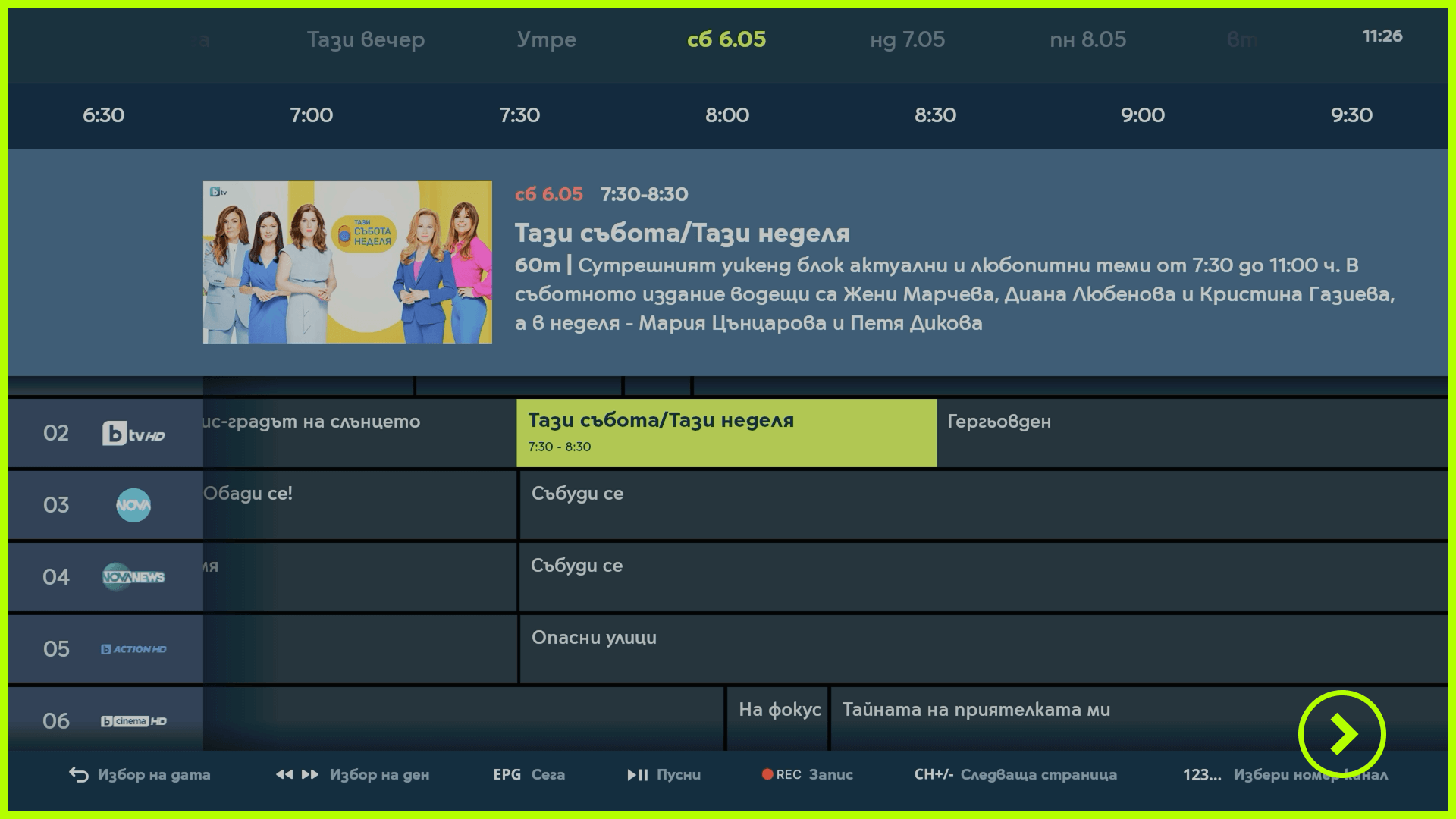This screenshot has width=1456, height=819.
Task: Click the play/pause Пусни icon
Action: 638,774
